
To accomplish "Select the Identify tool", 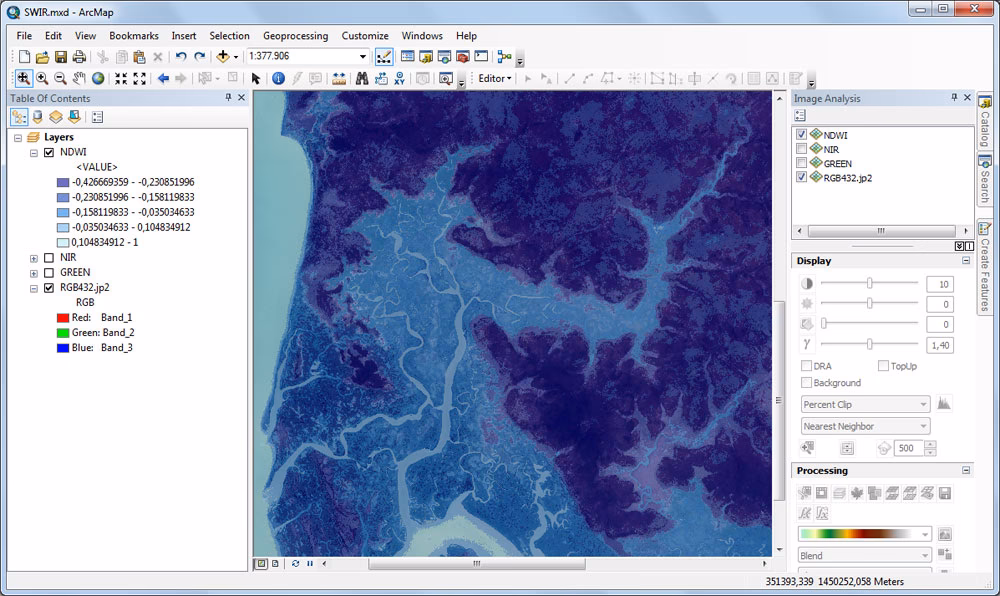I will click(278, 78).
